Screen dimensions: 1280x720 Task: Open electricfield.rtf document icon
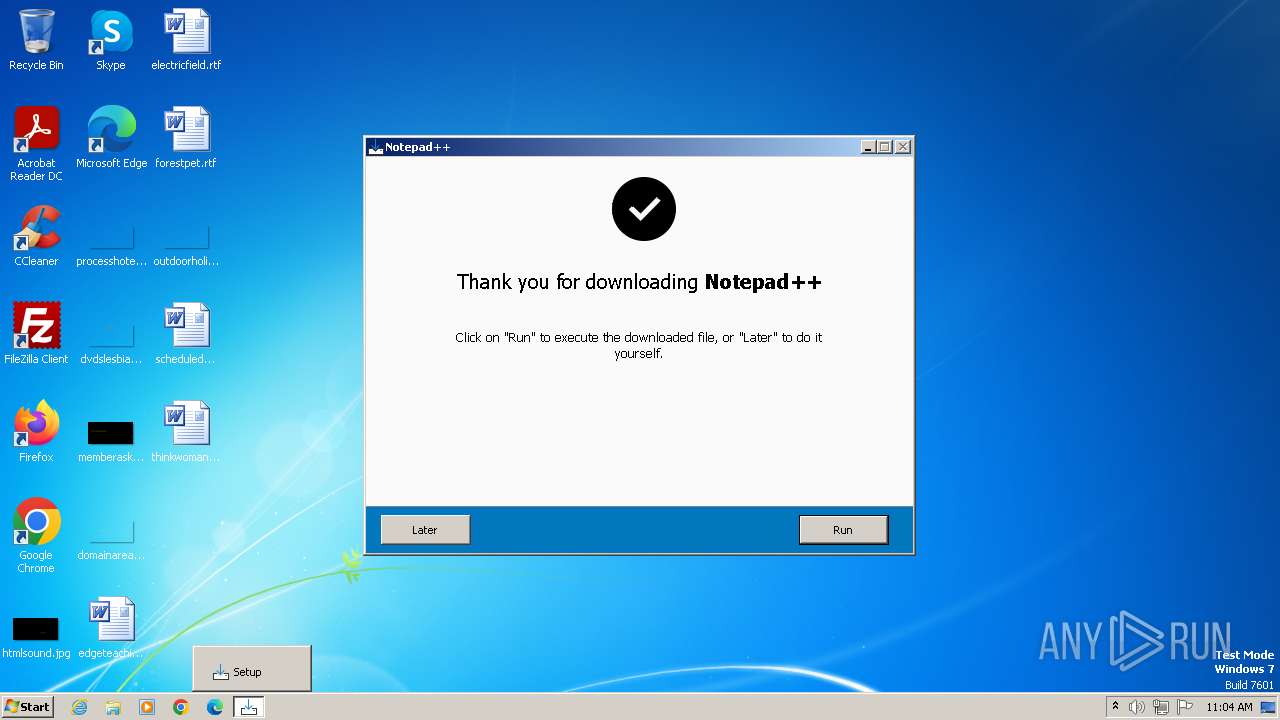(186, 40)
